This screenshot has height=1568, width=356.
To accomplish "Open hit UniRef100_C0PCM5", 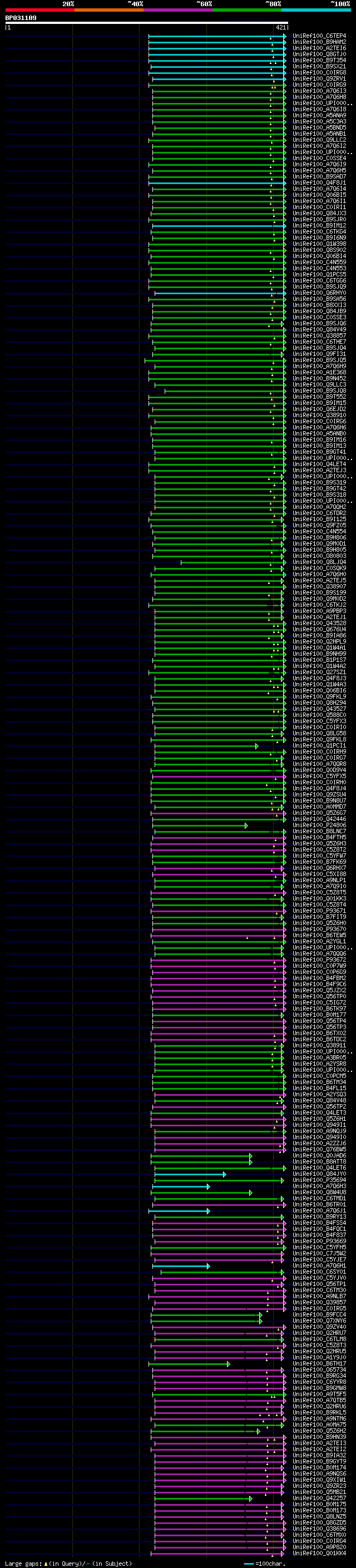I will pyautogui.click(x=319, y=1076).
